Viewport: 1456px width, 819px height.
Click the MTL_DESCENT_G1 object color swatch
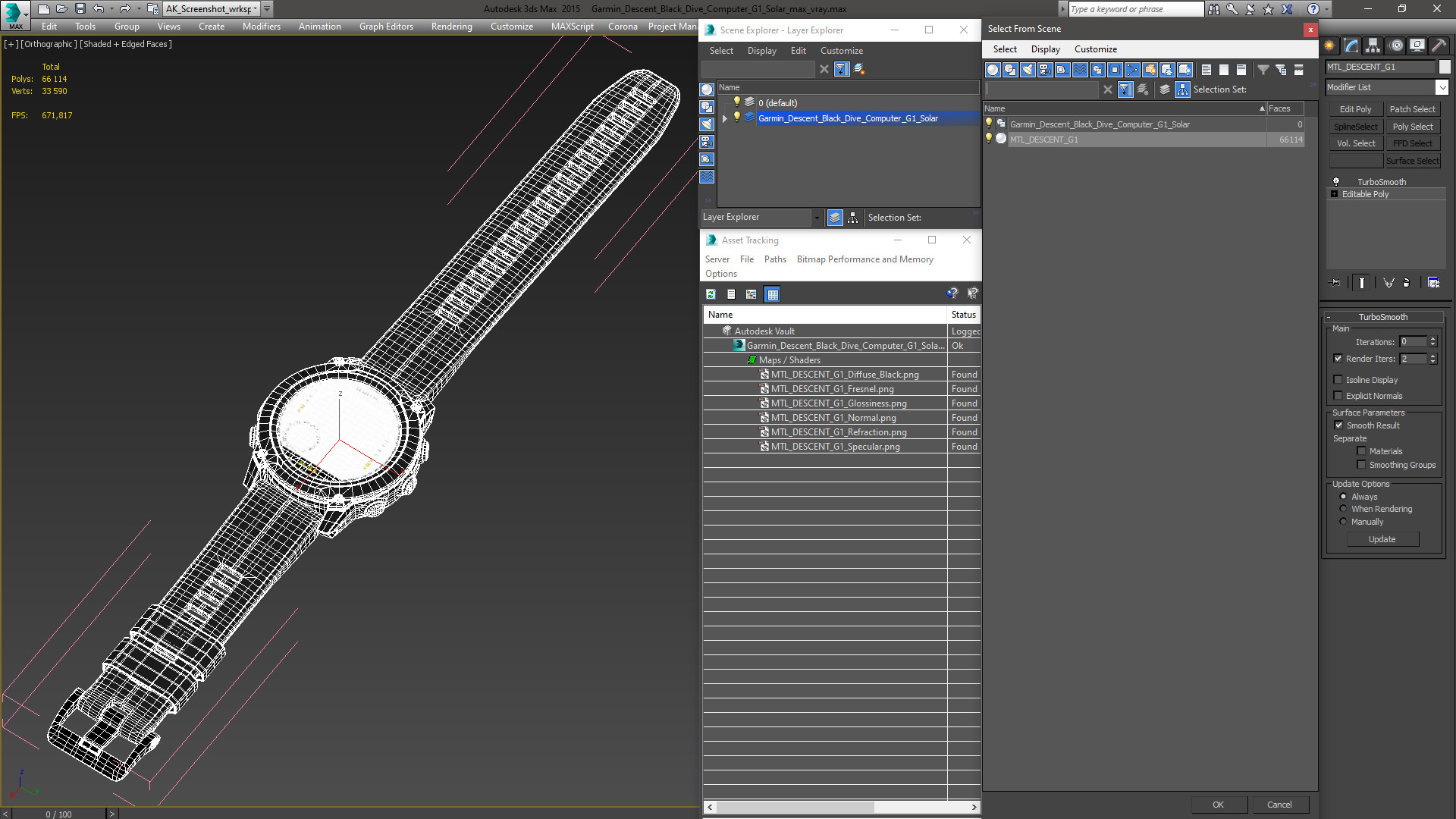pos(1445,67)
